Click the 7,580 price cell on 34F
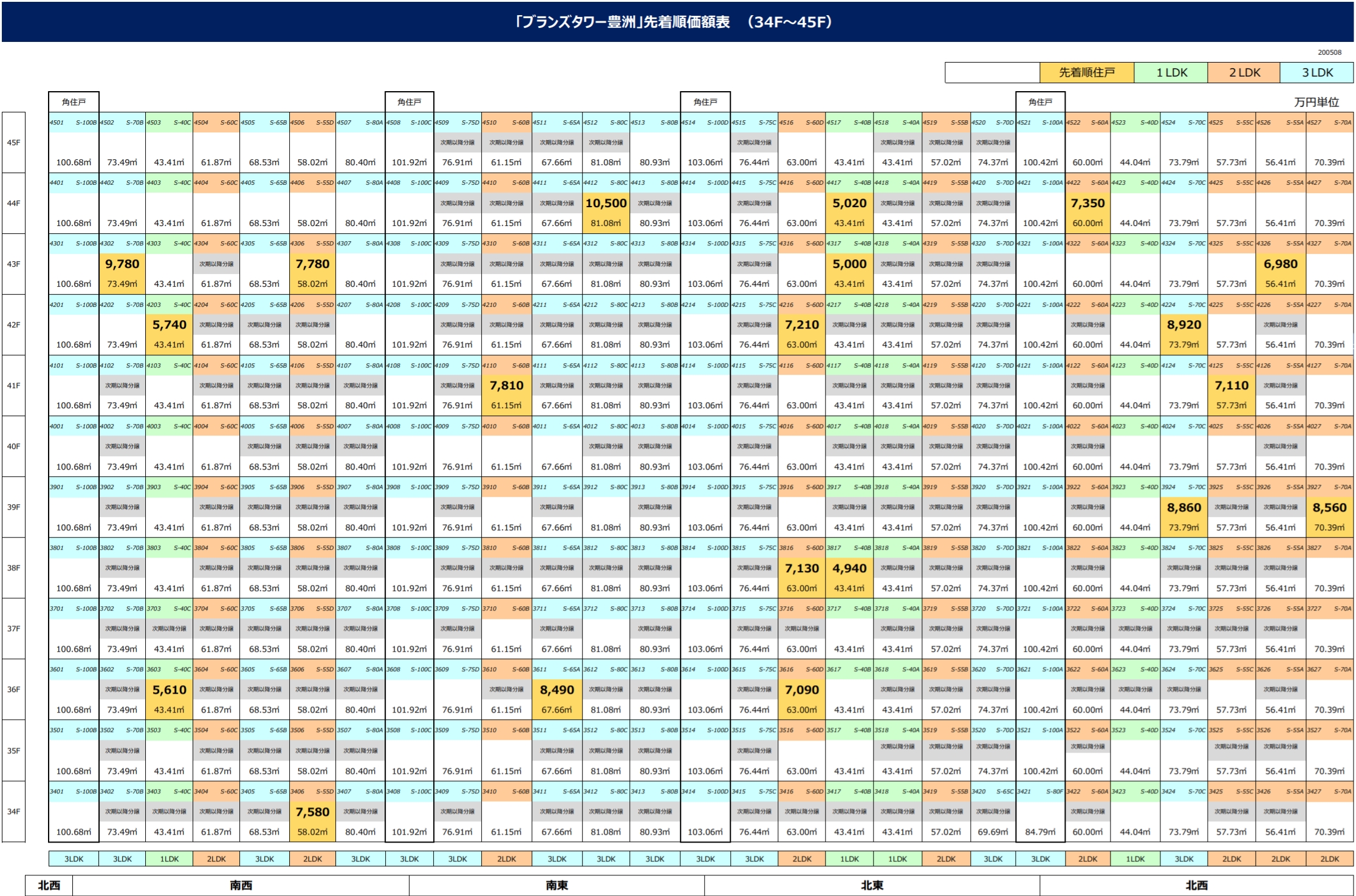 [x=312, y=812]
